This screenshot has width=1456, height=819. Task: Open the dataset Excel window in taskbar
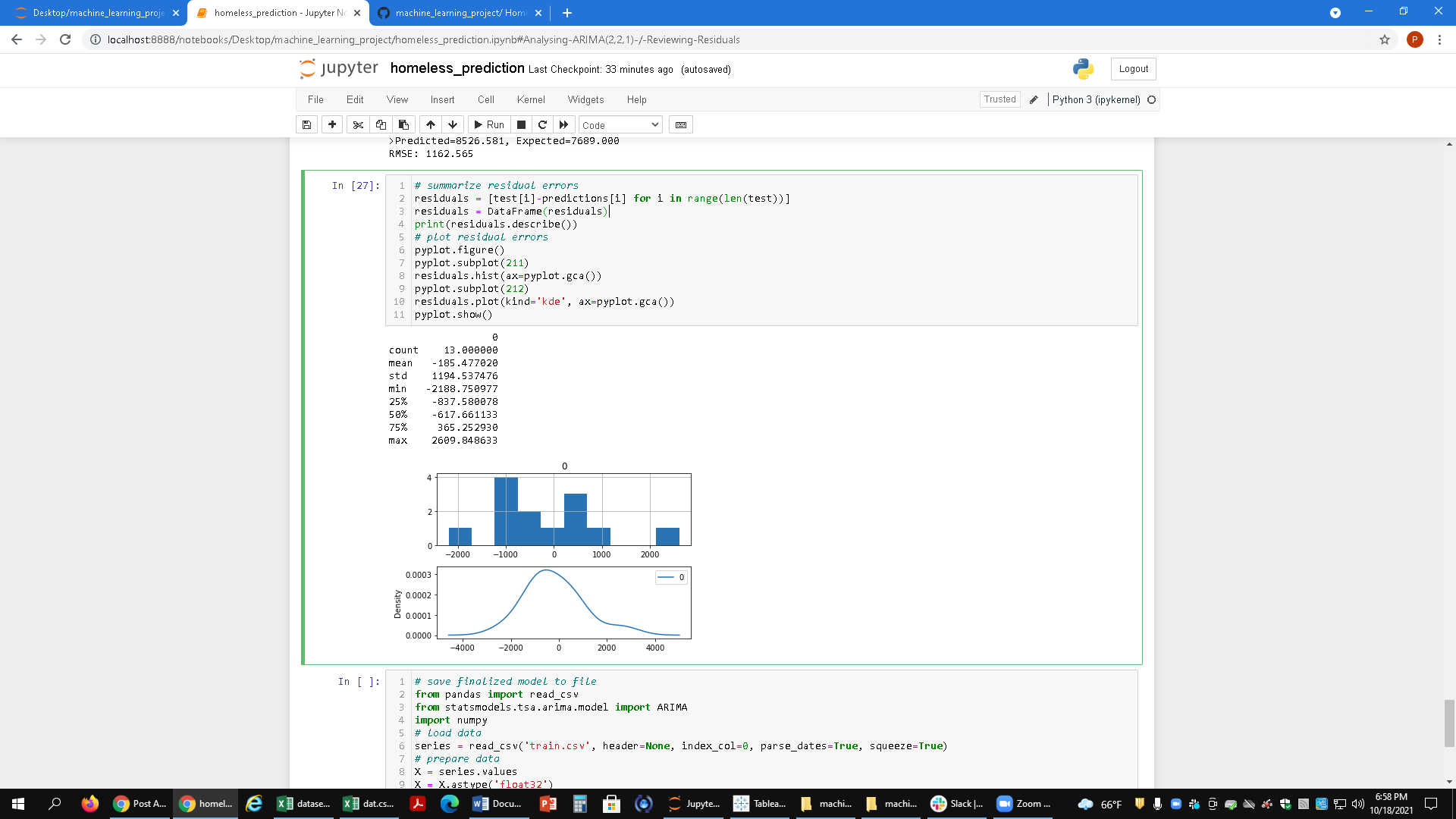tap(304, 804)
